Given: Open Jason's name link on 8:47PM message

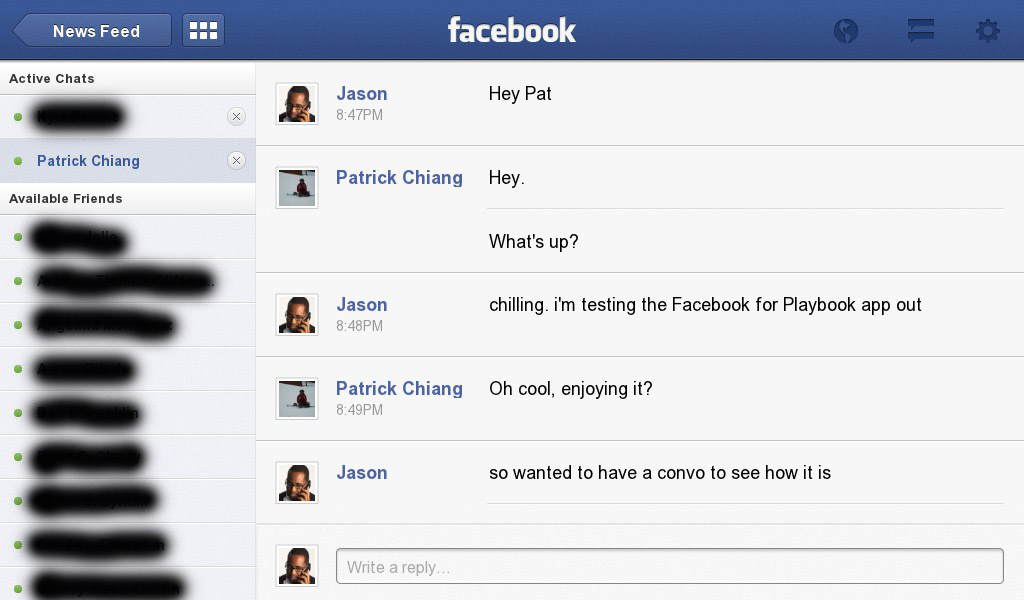Looking at the screenshot, I should pyautogui.click(x=361, y=94).
